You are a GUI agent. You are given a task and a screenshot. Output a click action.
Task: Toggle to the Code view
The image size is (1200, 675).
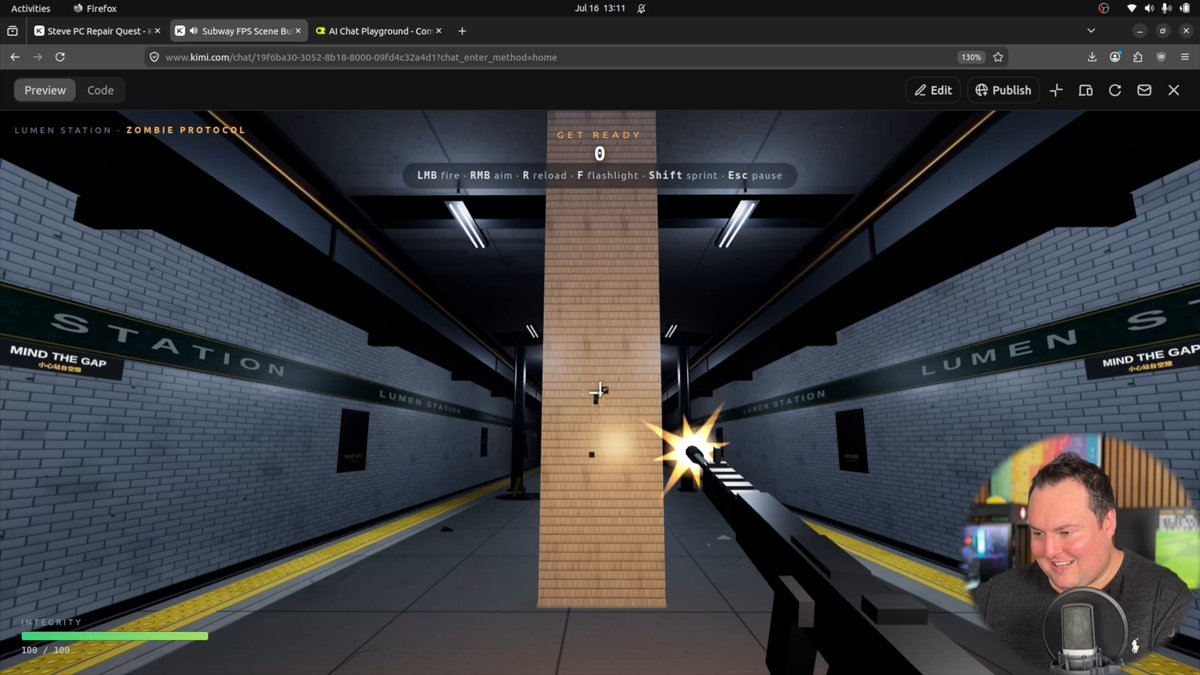pos(100,90)
